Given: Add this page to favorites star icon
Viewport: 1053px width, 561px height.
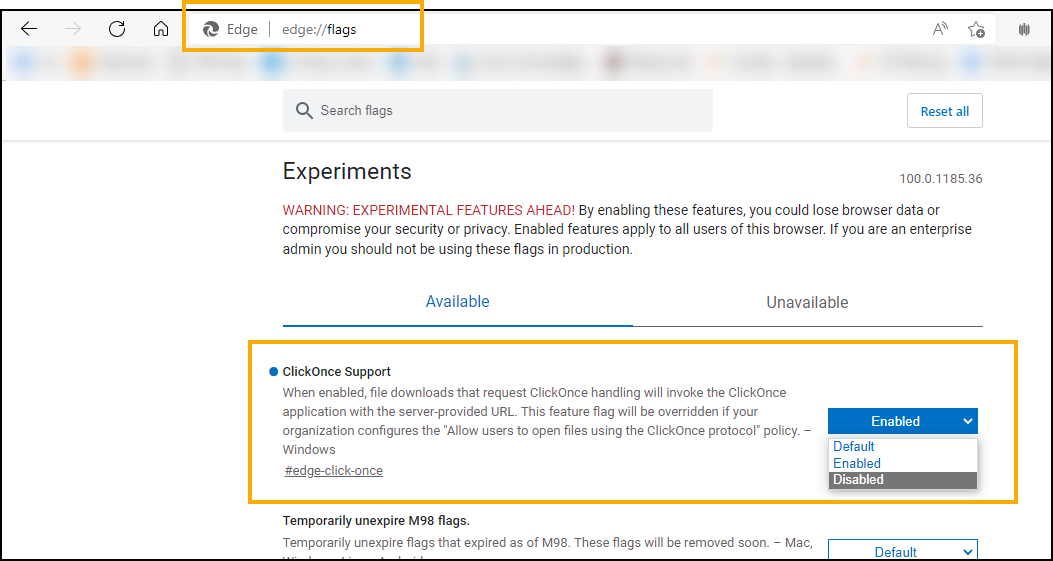Looking at the screenshot, I should pyautogui.click(x=976, y=29).
